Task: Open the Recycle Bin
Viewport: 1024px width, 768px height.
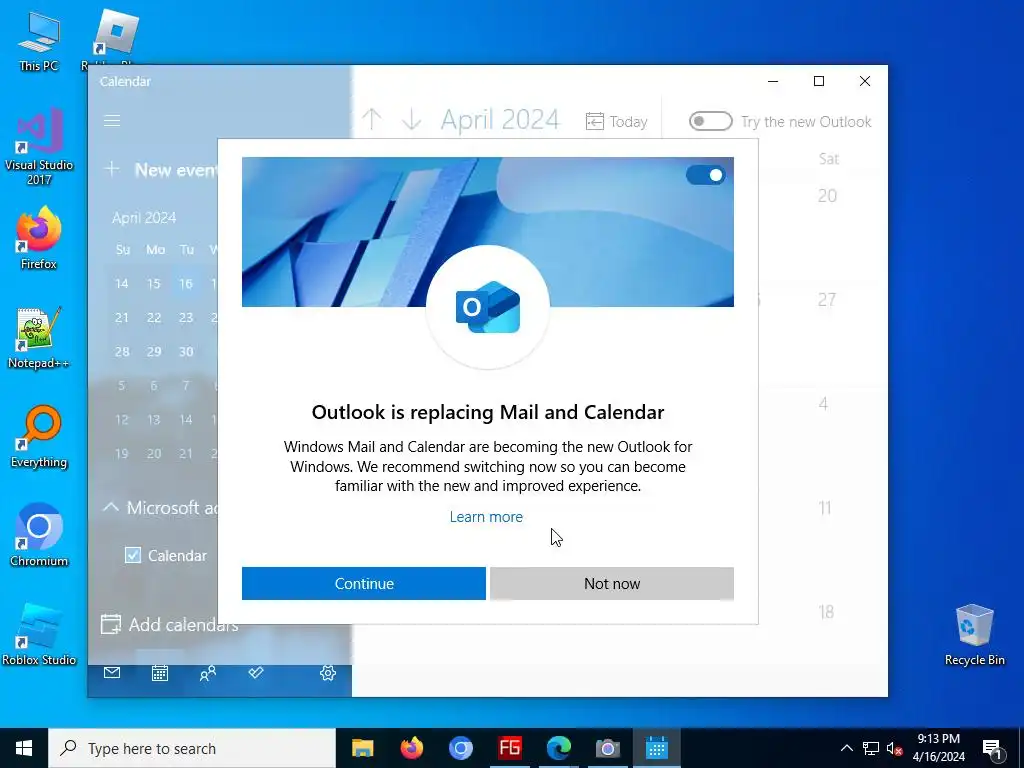Action: coord(974,633)
